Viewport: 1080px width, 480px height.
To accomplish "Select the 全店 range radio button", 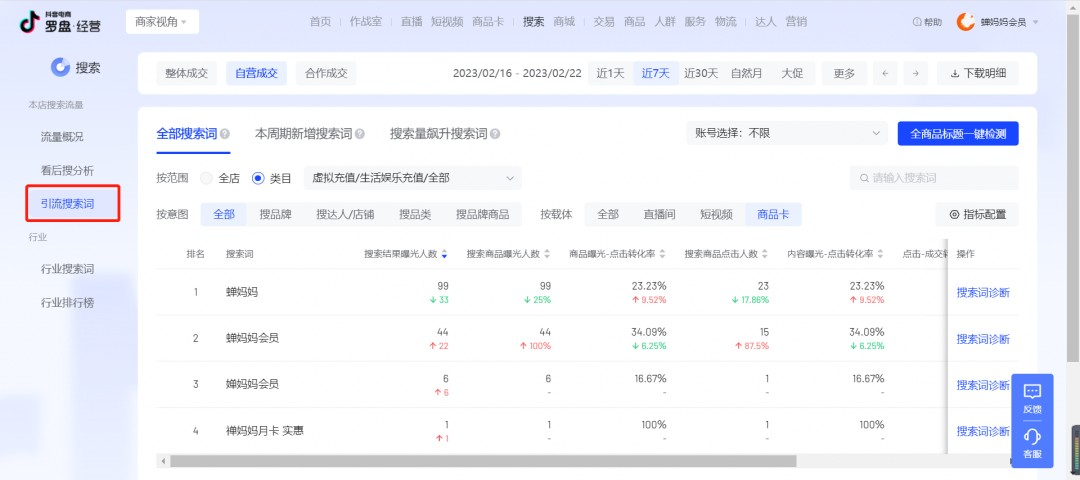I will pyautogui.click(x=206, y=178).
